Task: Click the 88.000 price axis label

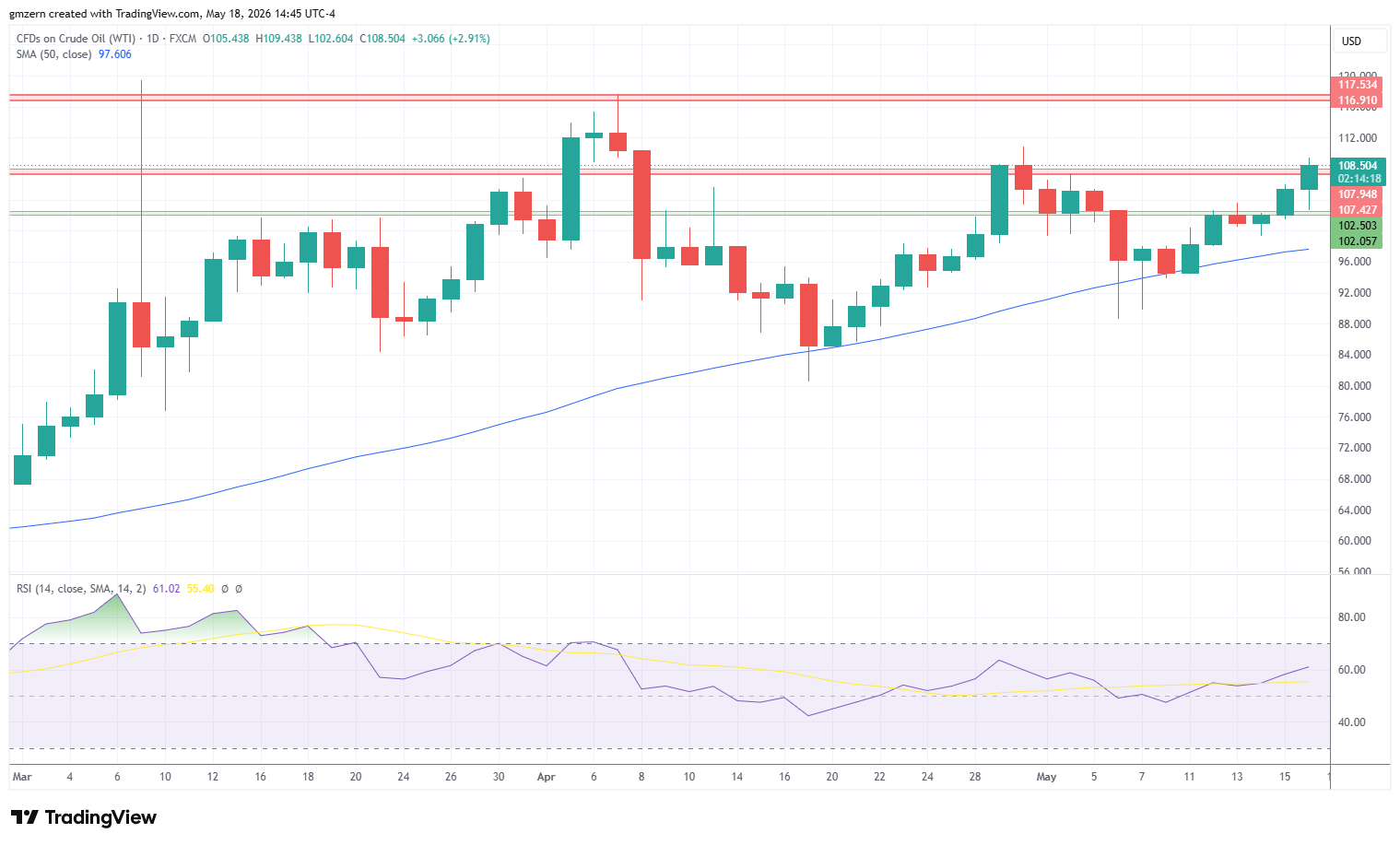Action: pos(1354,324)
